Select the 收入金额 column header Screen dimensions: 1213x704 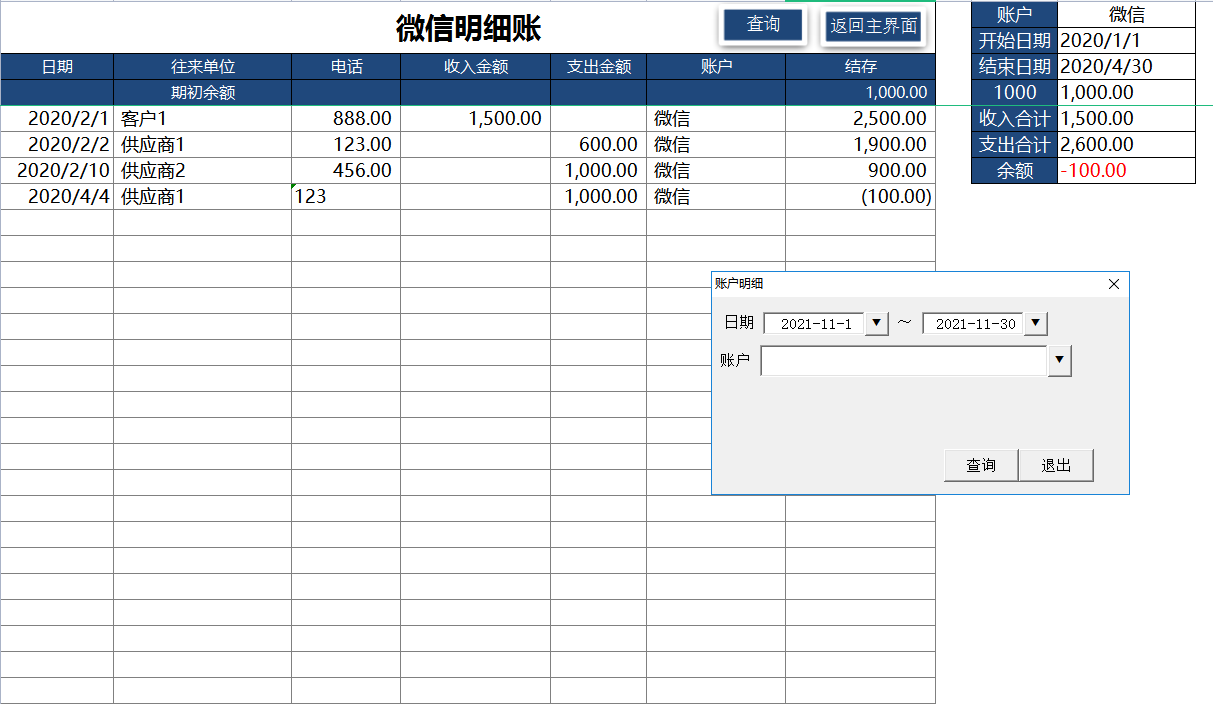tap(476, 67)
